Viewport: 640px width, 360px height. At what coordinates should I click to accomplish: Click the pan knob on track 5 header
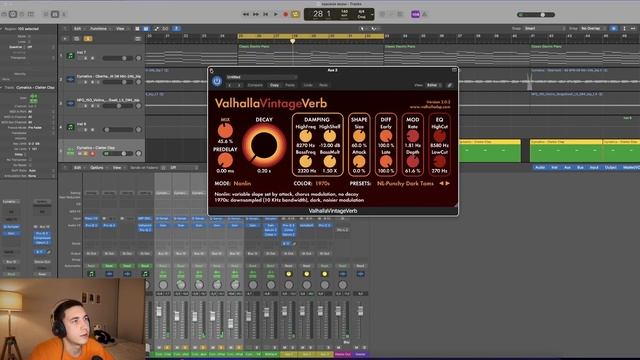(x=138, y=153)
